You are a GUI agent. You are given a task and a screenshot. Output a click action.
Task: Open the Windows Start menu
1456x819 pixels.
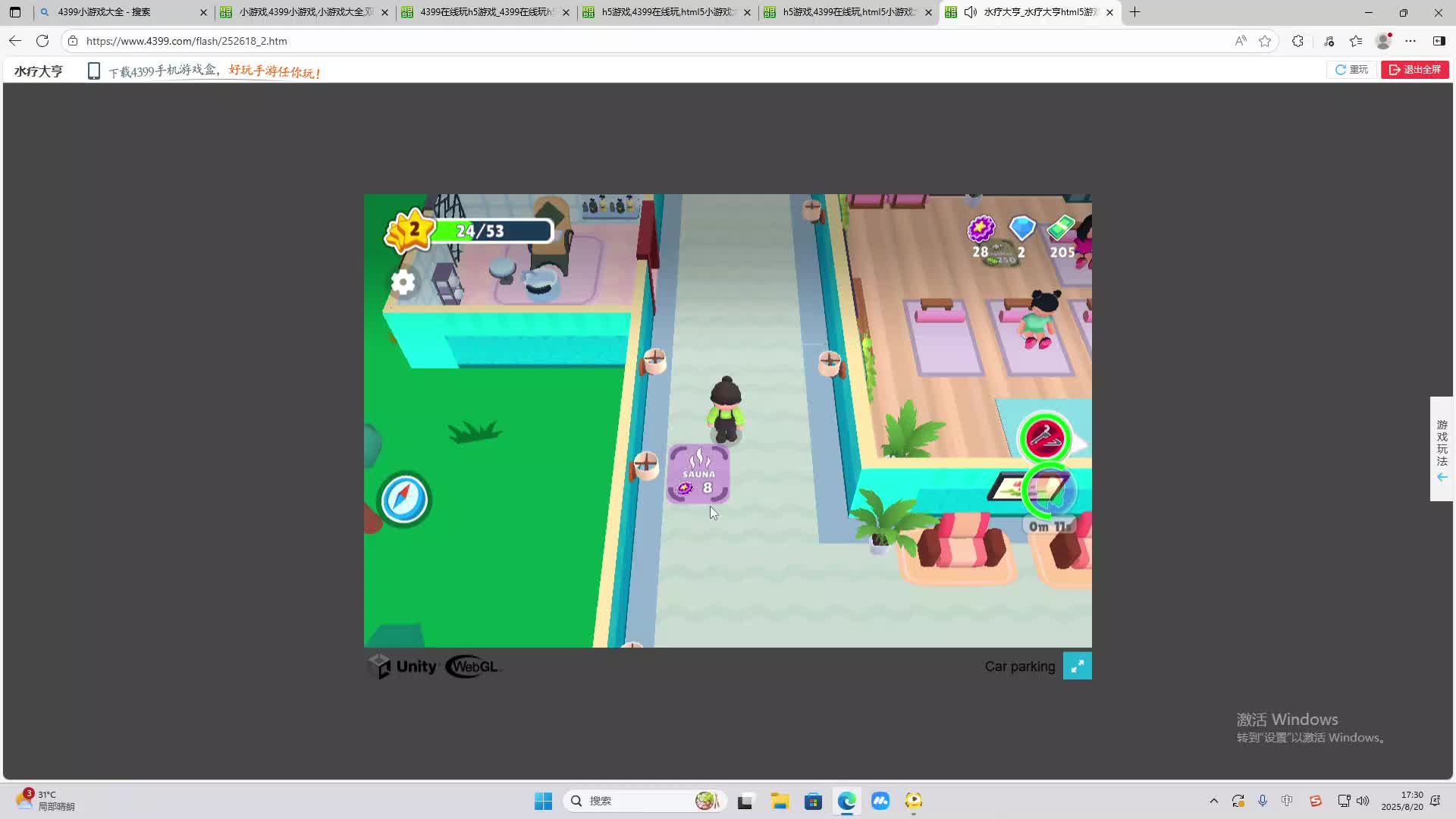pyautogui.click(x=543, y=801)
